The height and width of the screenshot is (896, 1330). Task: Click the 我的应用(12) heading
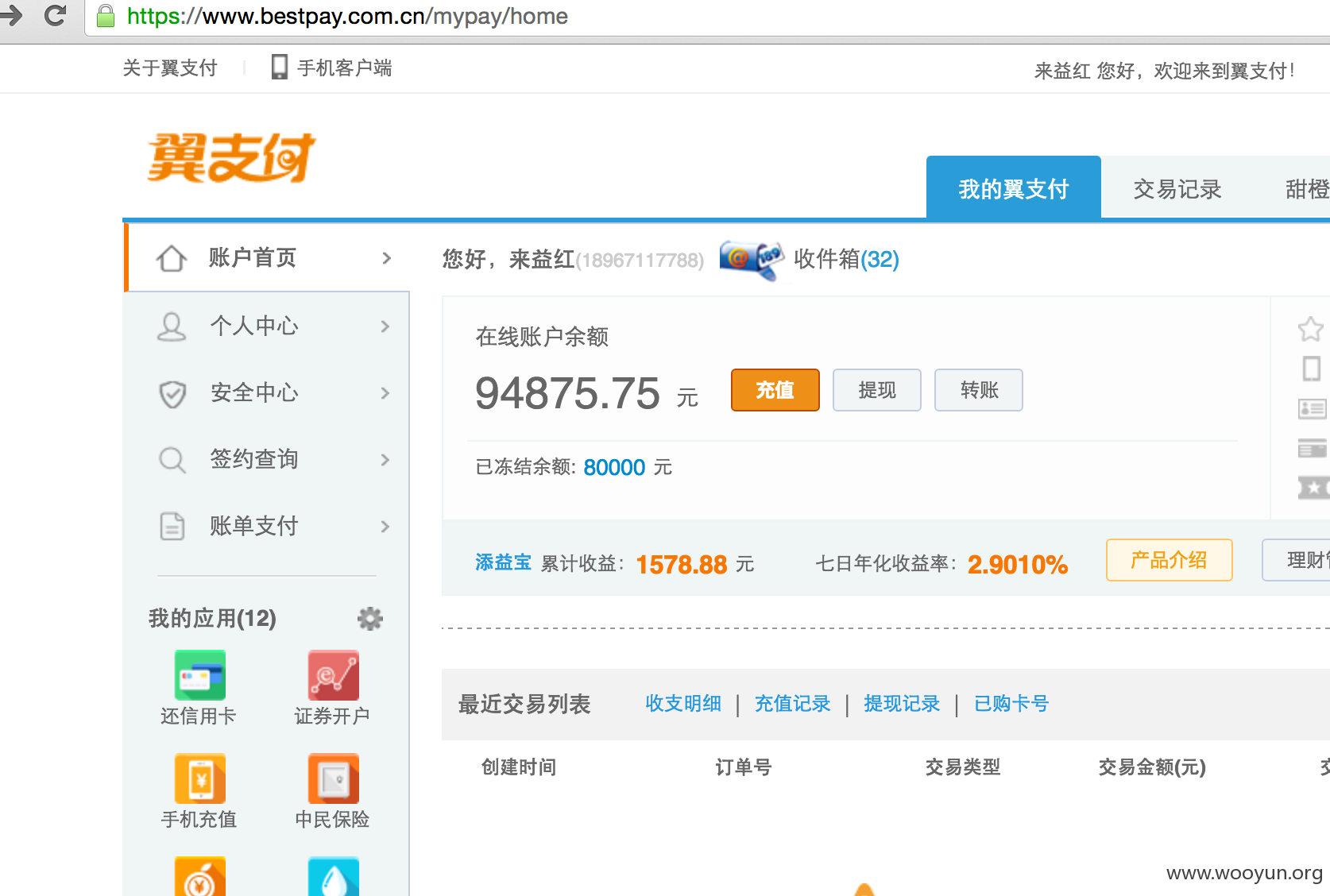point(212,618)
